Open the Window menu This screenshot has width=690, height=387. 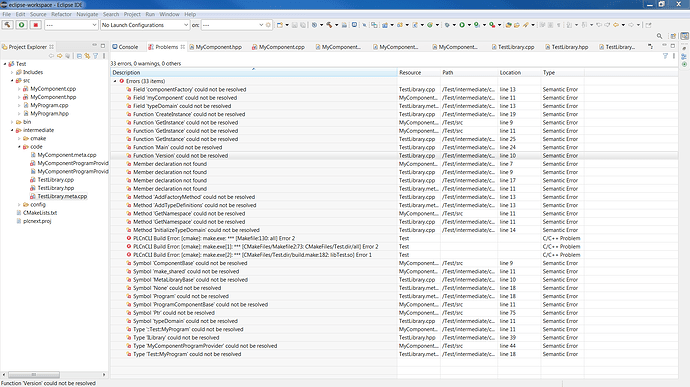(169, 14)
